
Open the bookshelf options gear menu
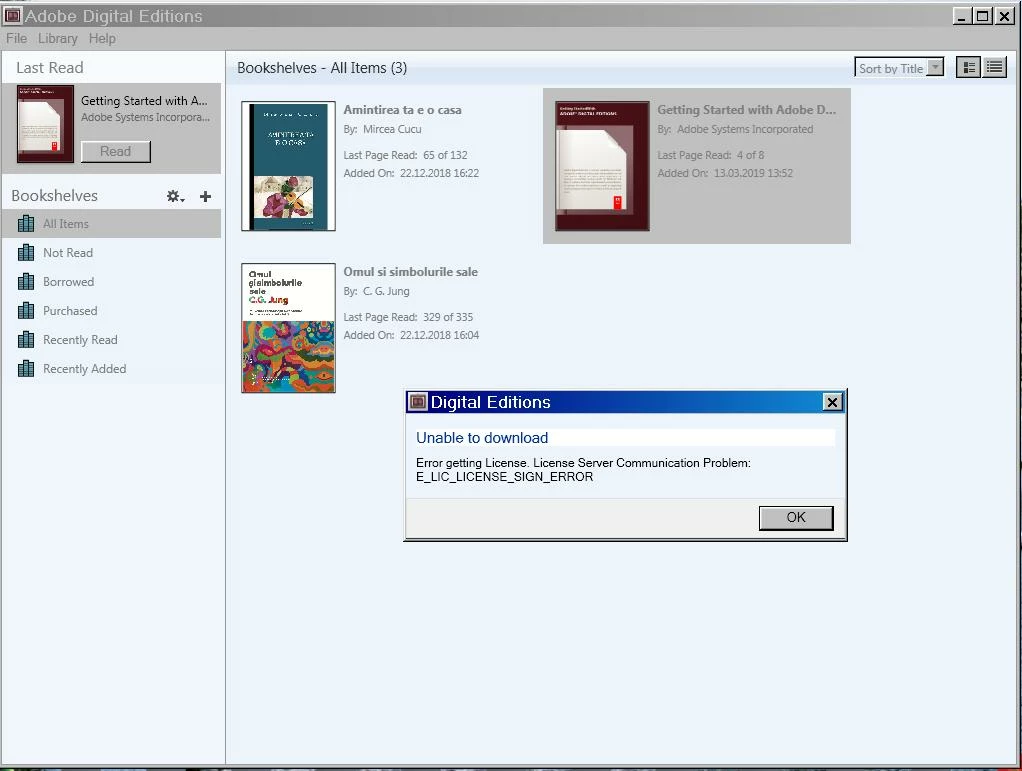coord(175,196)
